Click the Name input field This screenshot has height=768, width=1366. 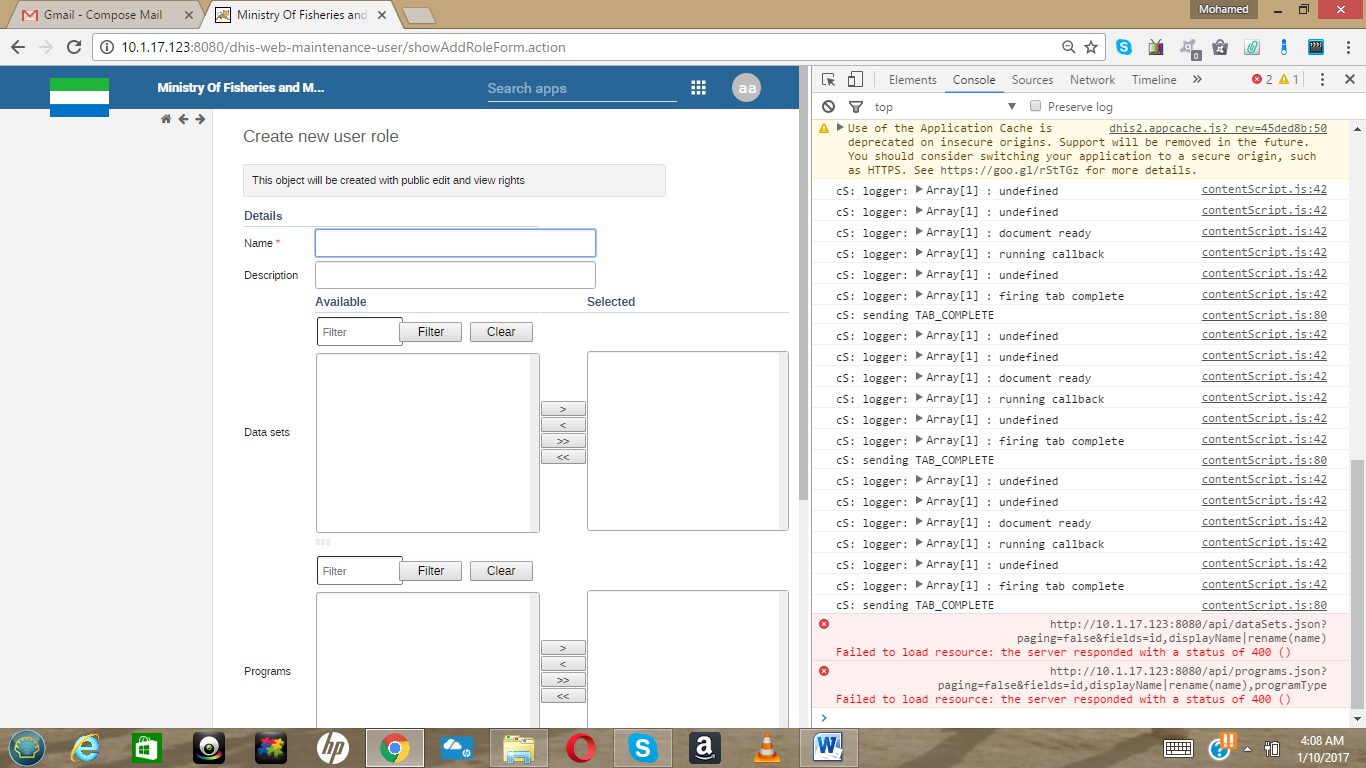[x=455, y=243]
